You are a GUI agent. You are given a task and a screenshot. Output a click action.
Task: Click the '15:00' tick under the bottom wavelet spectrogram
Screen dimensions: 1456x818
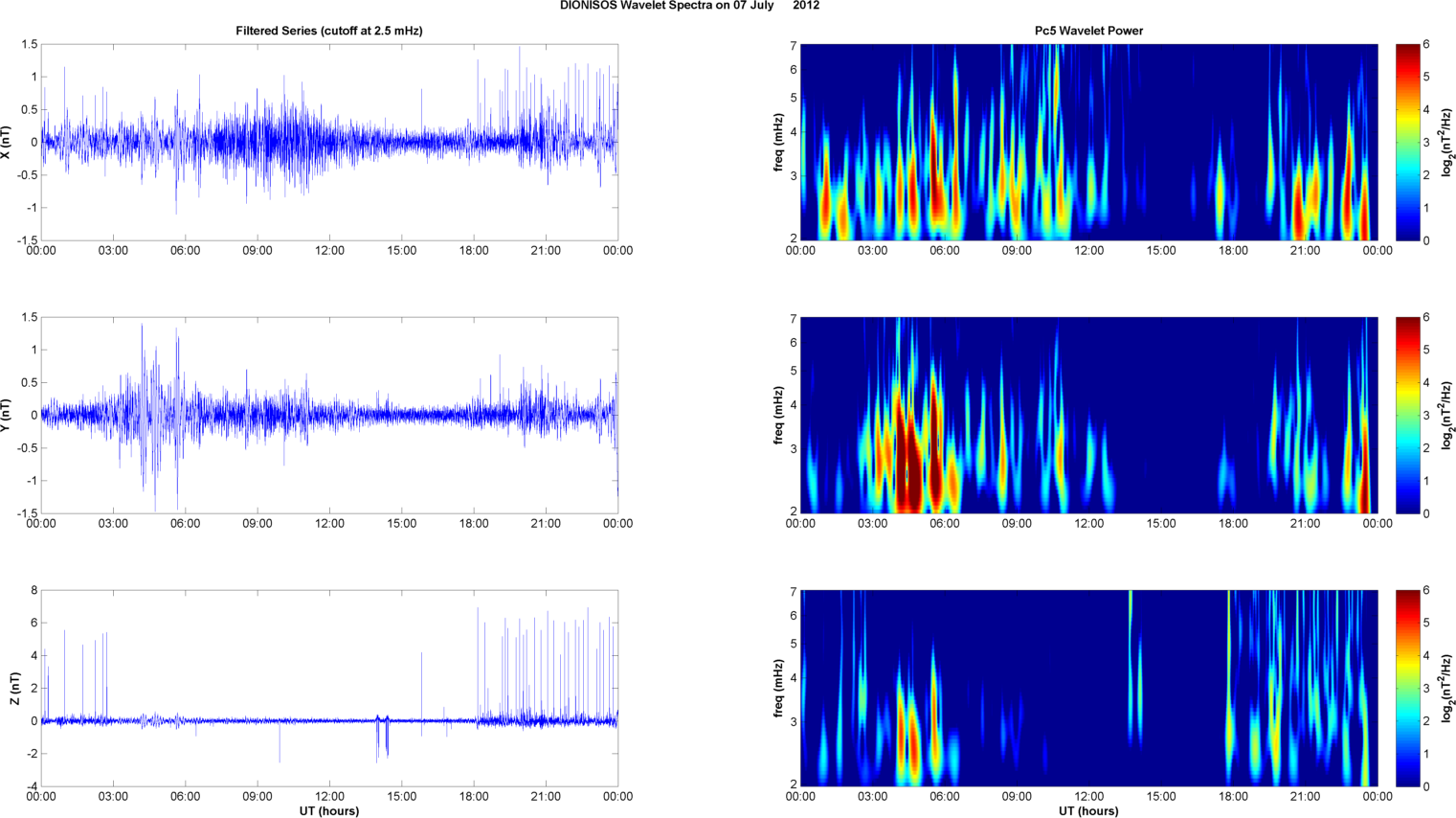tap(1161, 796)
